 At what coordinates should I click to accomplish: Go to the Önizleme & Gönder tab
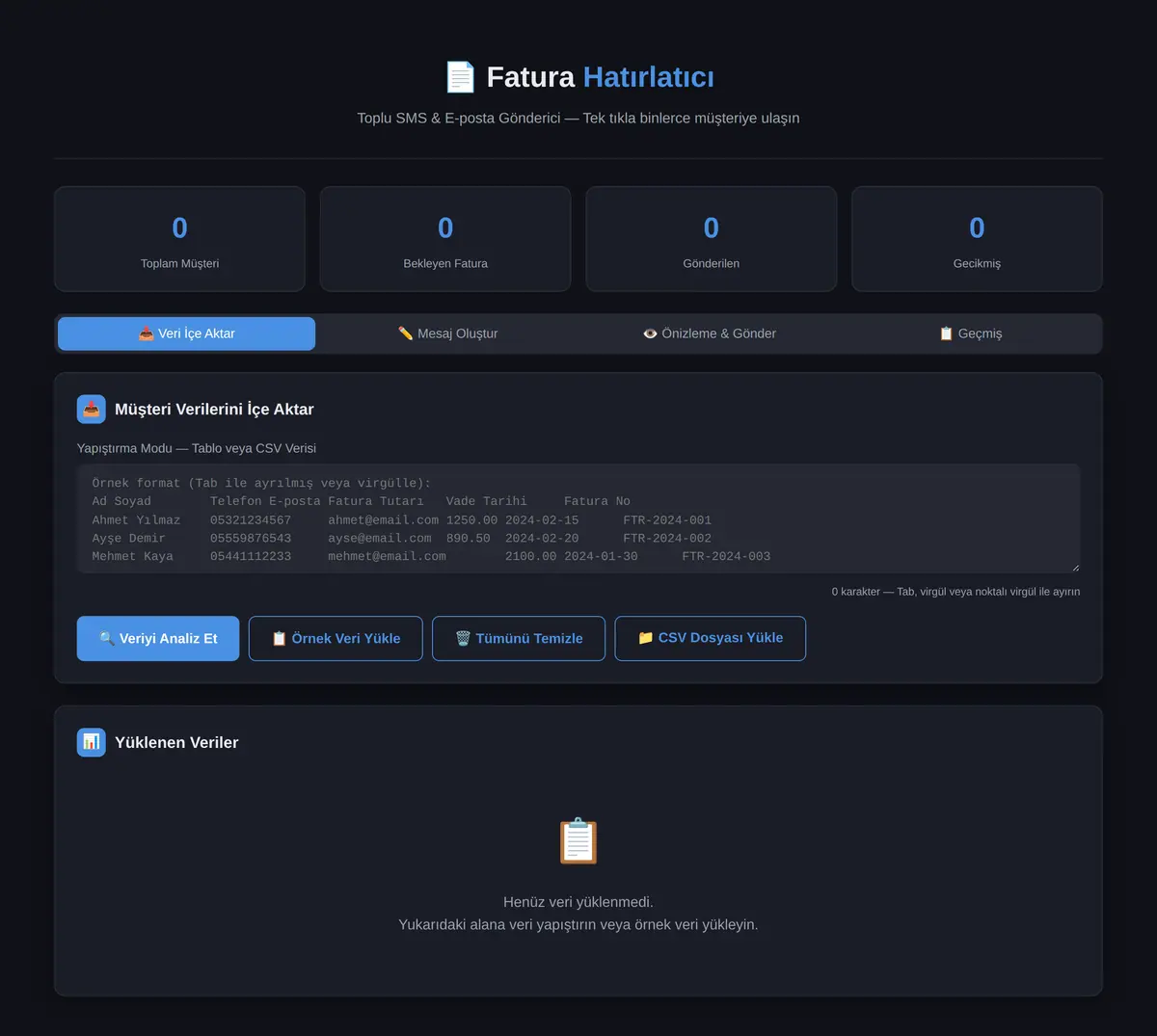710,333
